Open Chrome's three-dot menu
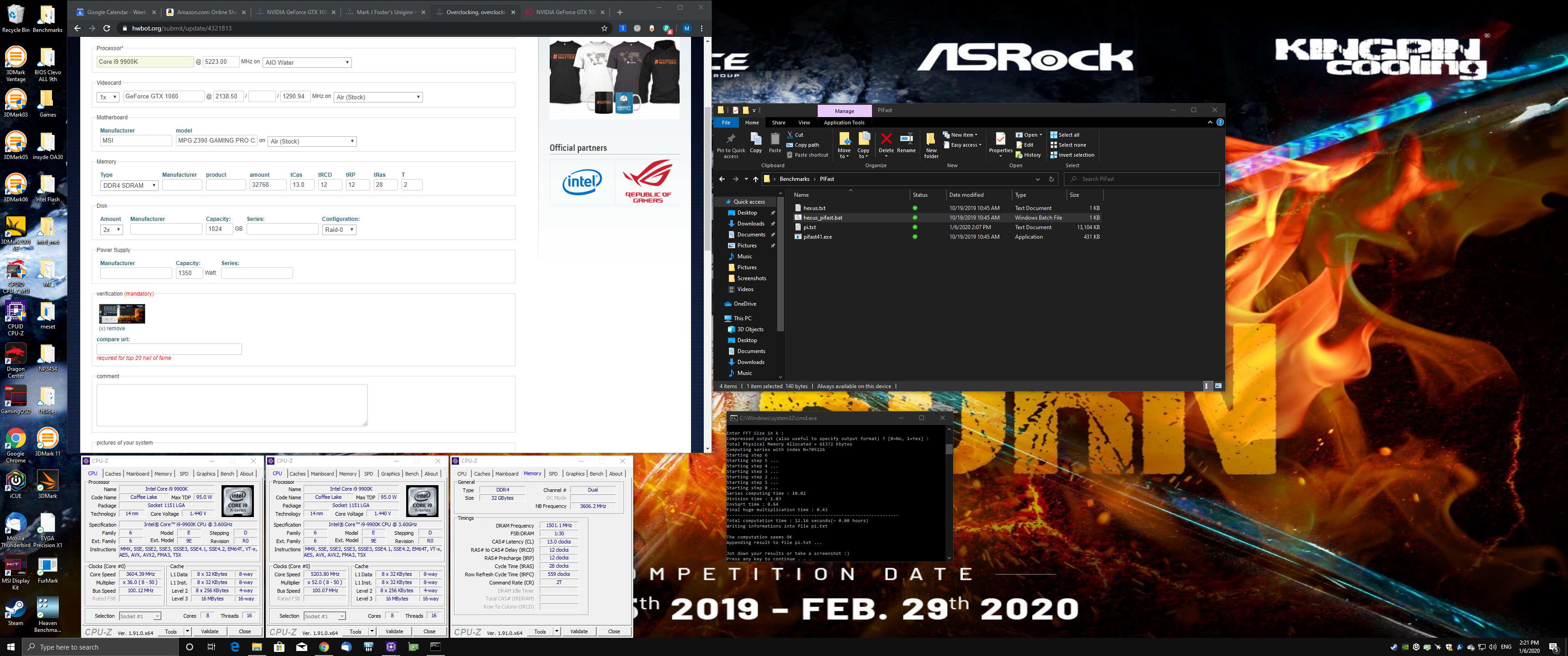Image resolution: width=1568 pixels, height=656 pixels. [701, 28]
